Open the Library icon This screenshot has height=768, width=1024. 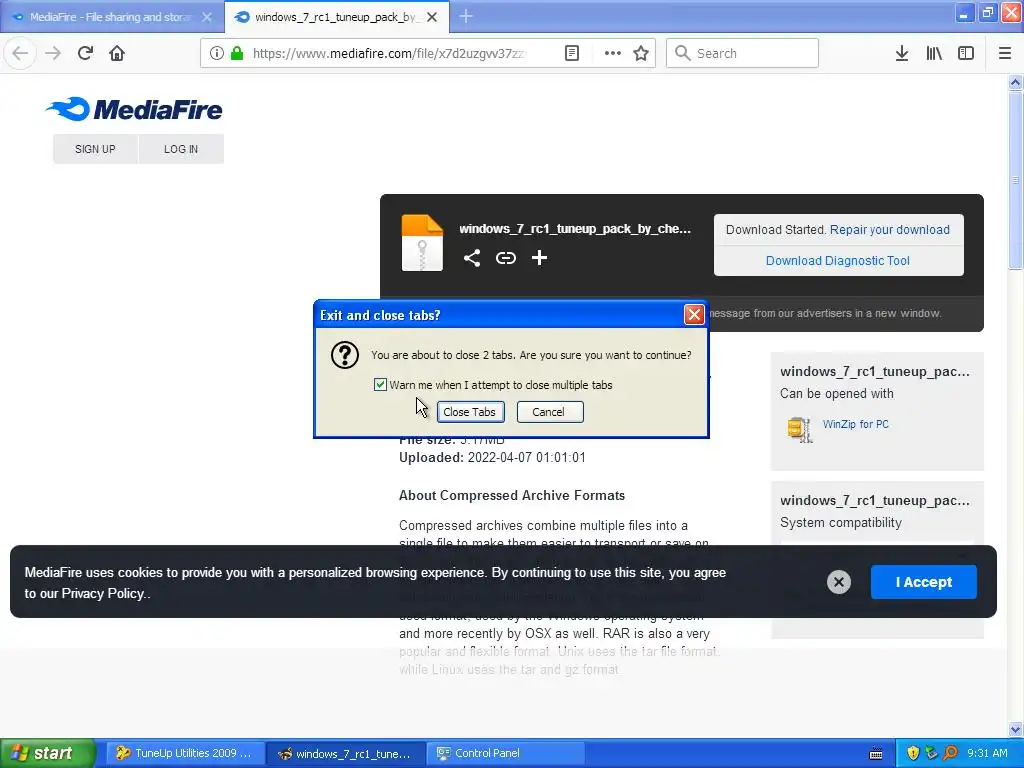(x=934, y=54)
